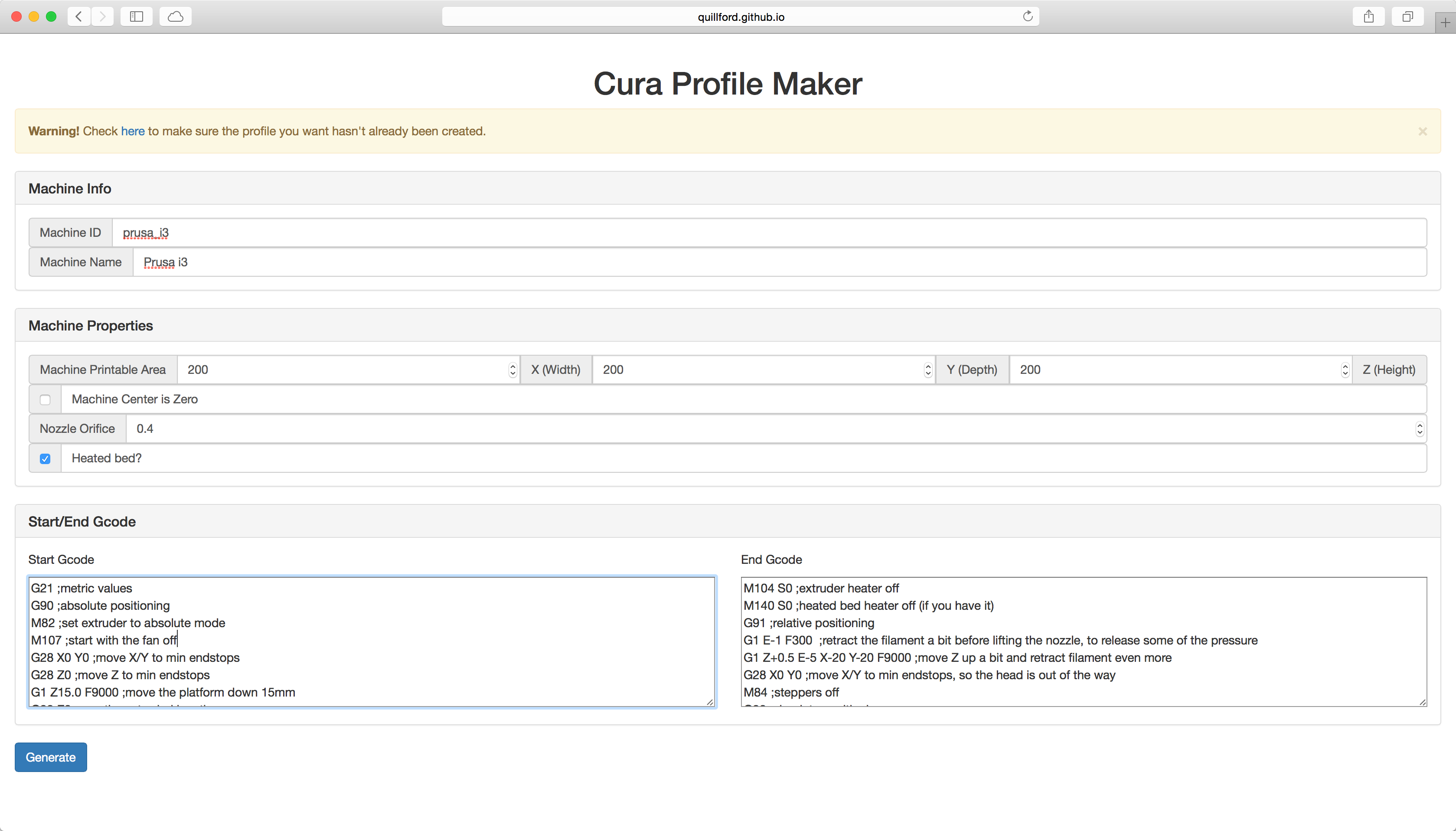
Task: Reload the page using the refresh icon
Action: click(1028, 16)
